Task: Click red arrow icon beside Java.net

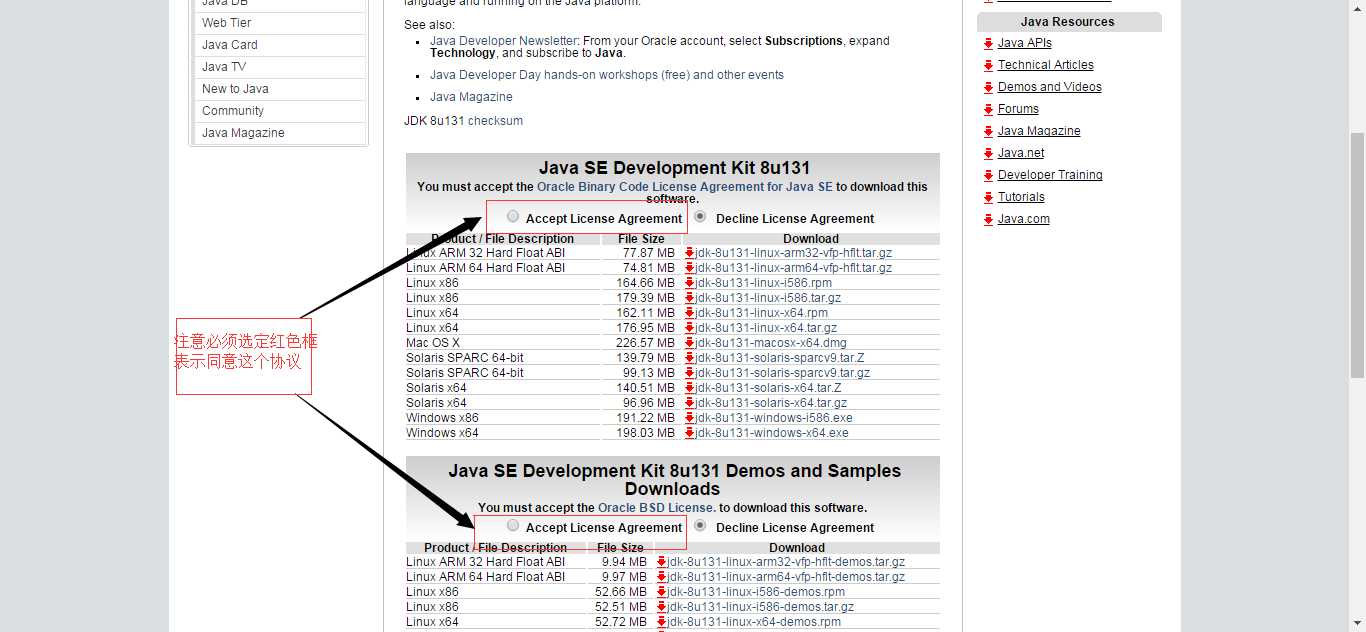Action: [988, 153]
